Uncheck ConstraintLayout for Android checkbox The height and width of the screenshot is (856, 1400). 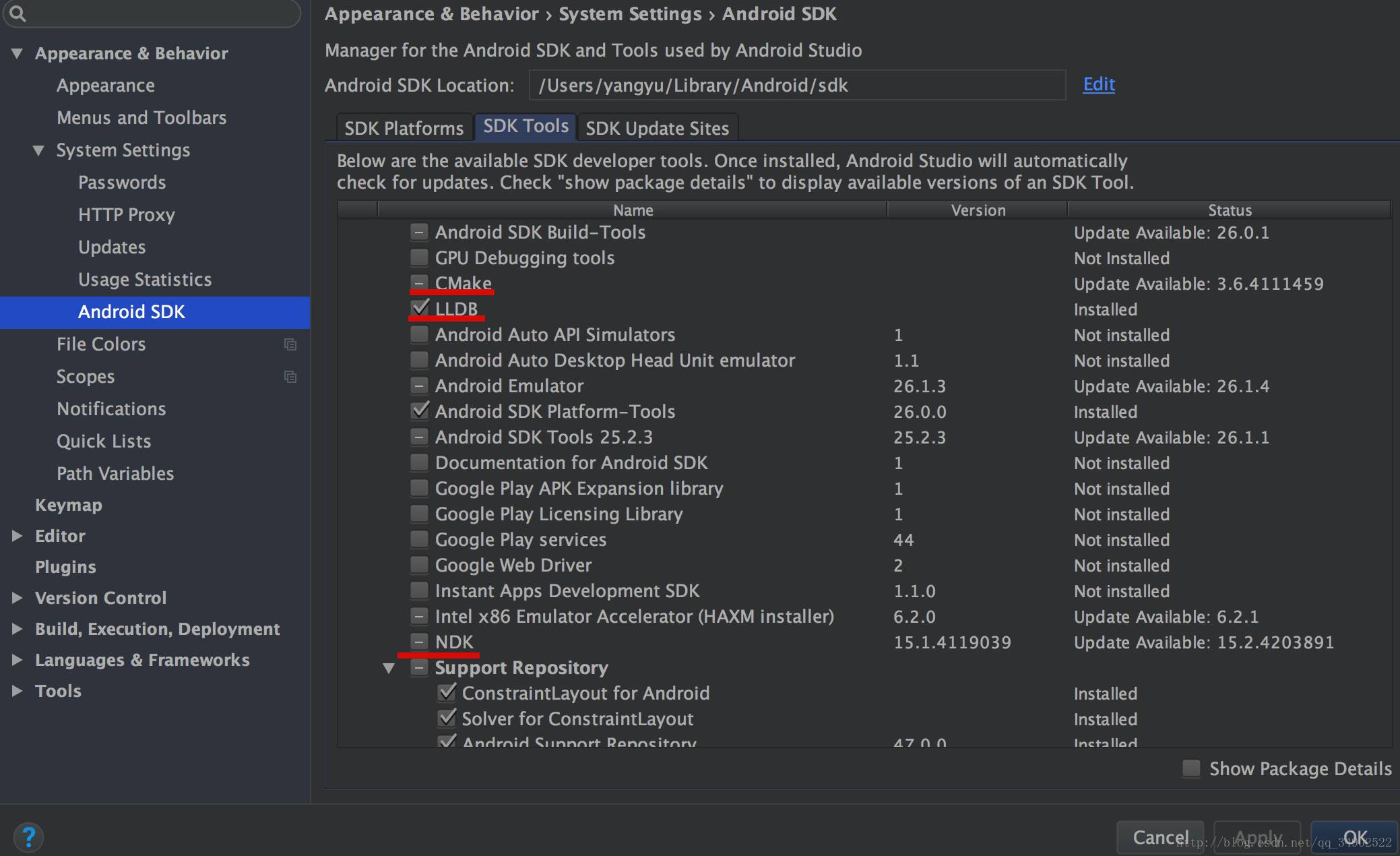[x=446, y=693]
